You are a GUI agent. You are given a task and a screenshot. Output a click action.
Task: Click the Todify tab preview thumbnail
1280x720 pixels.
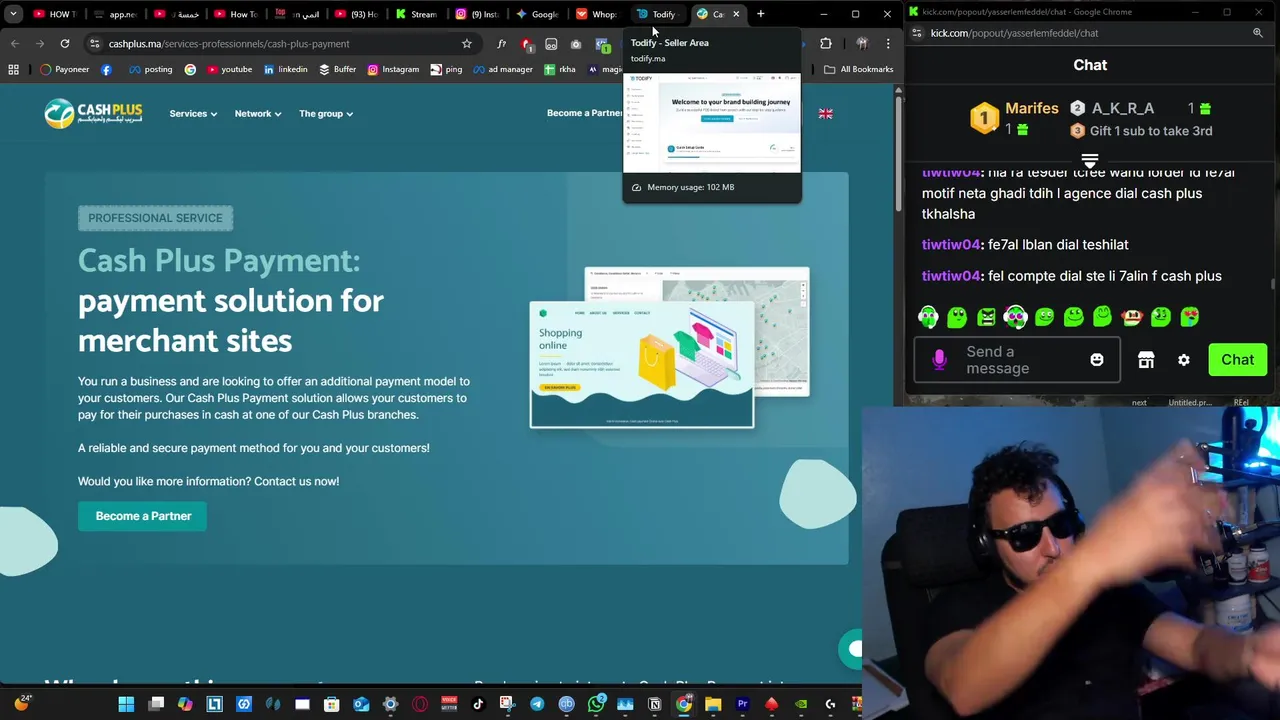712,121
